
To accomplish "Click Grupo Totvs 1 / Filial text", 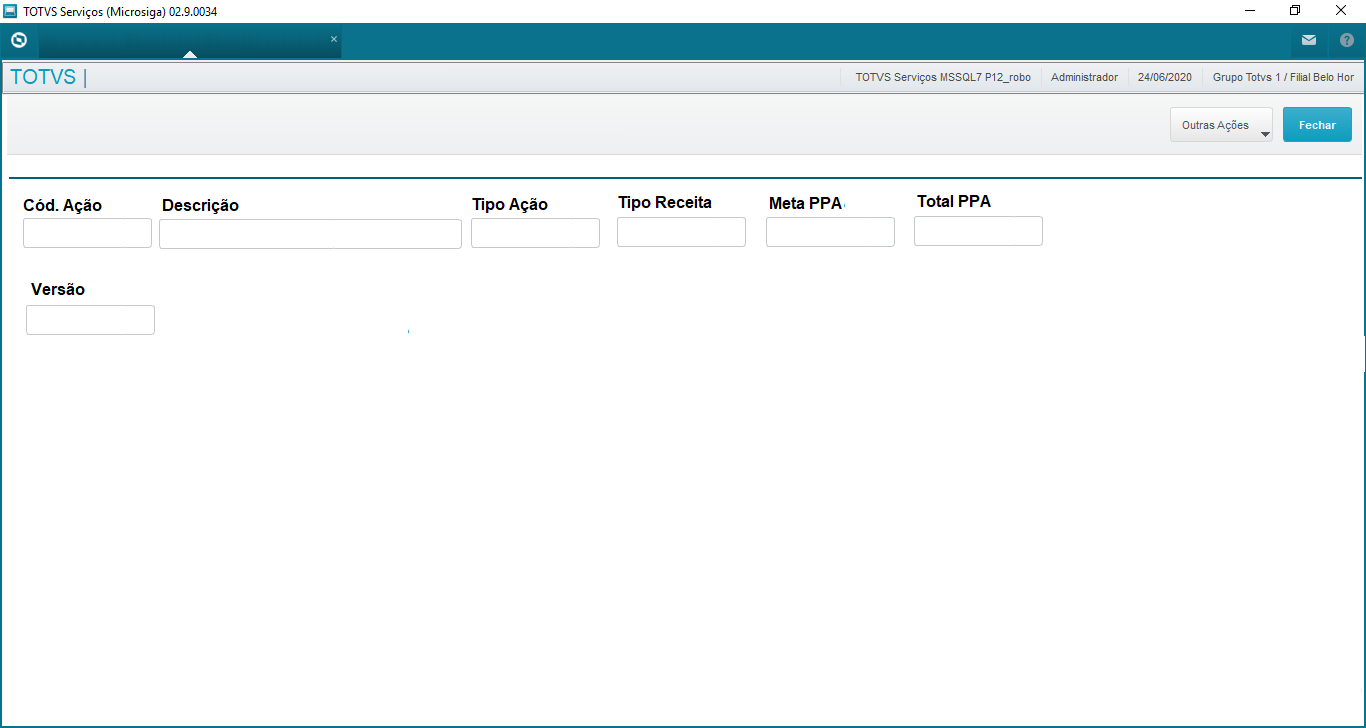I will [x=1283, y=77].
